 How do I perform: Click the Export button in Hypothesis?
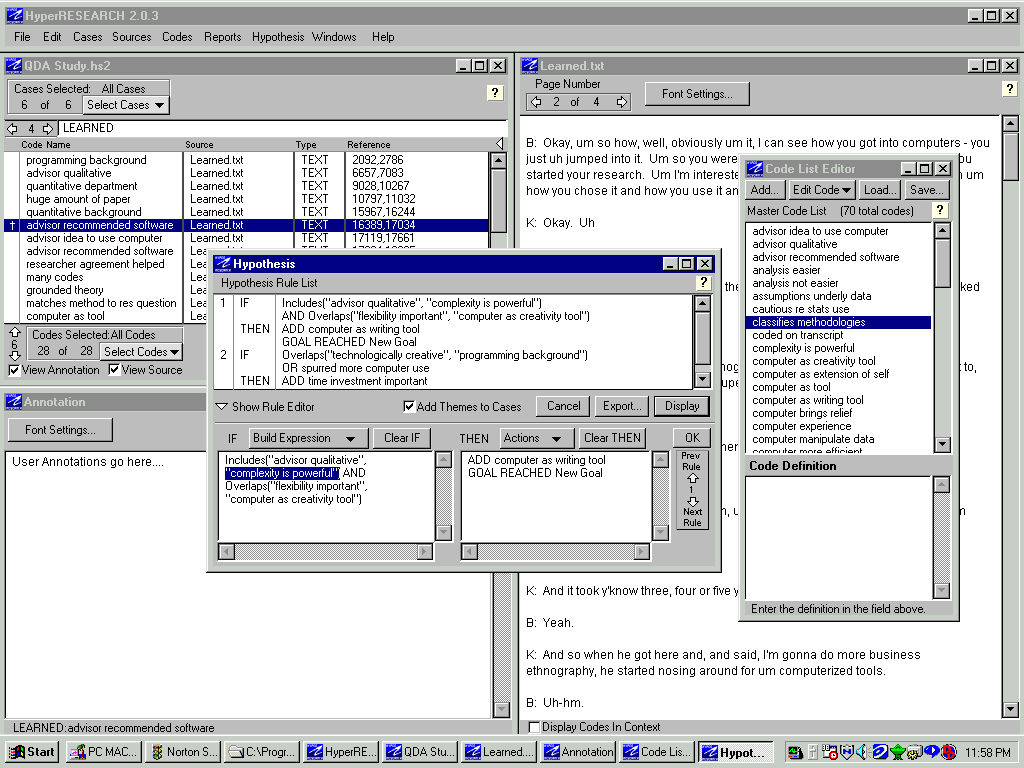(622, 406)
